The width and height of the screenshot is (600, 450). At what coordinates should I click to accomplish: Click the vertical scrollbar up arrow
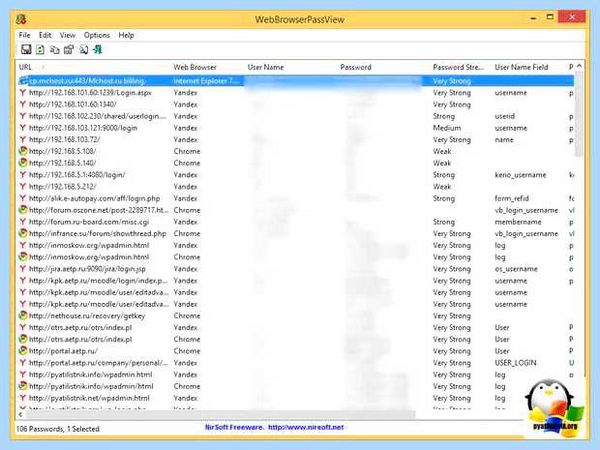pos(580,67)
